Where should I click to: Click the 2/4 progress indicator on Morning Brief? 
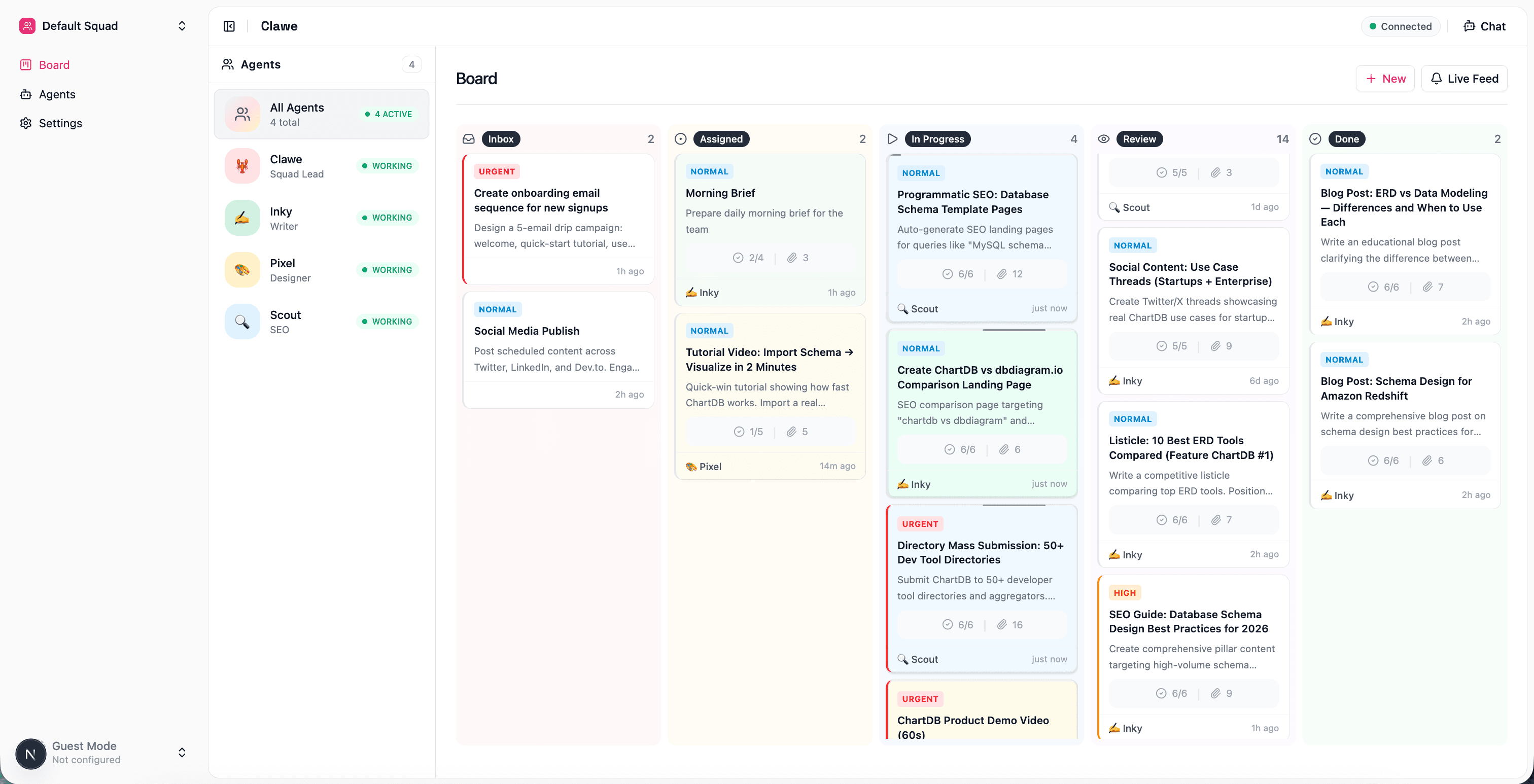749,257
